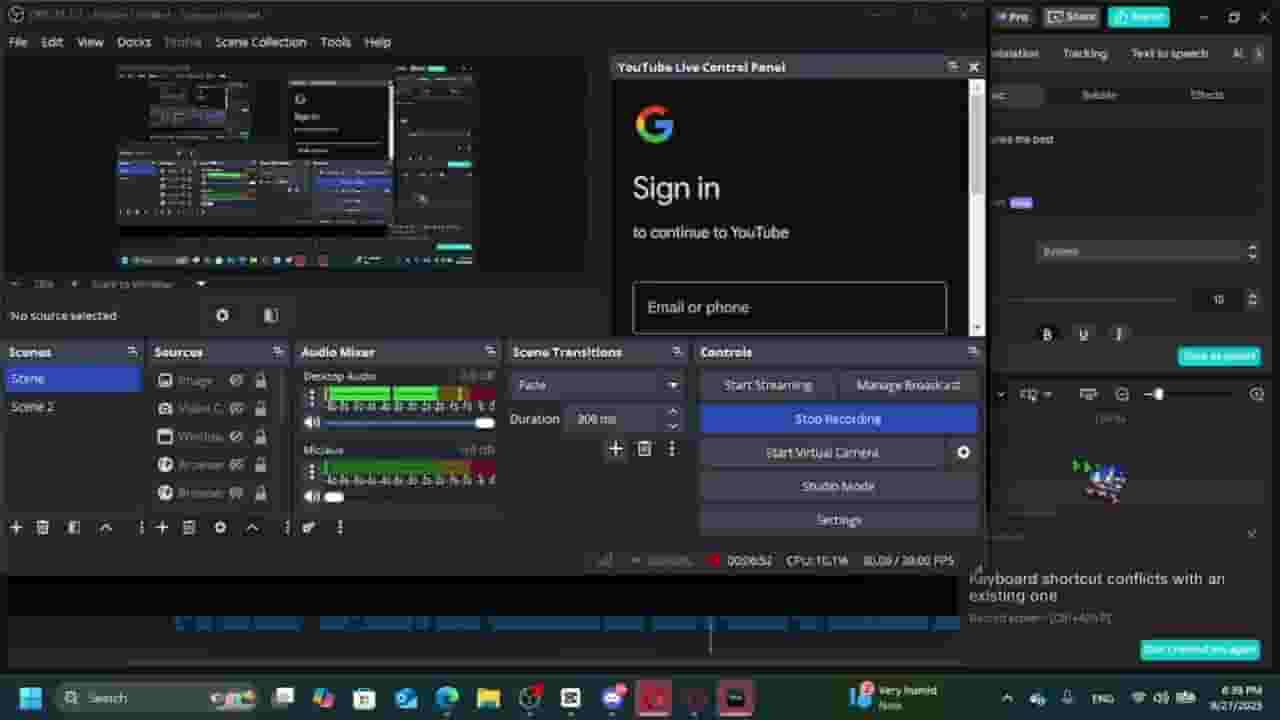Open File Explorer from the taskbar
Screen dimensions: 1280x720
(488, 698)
